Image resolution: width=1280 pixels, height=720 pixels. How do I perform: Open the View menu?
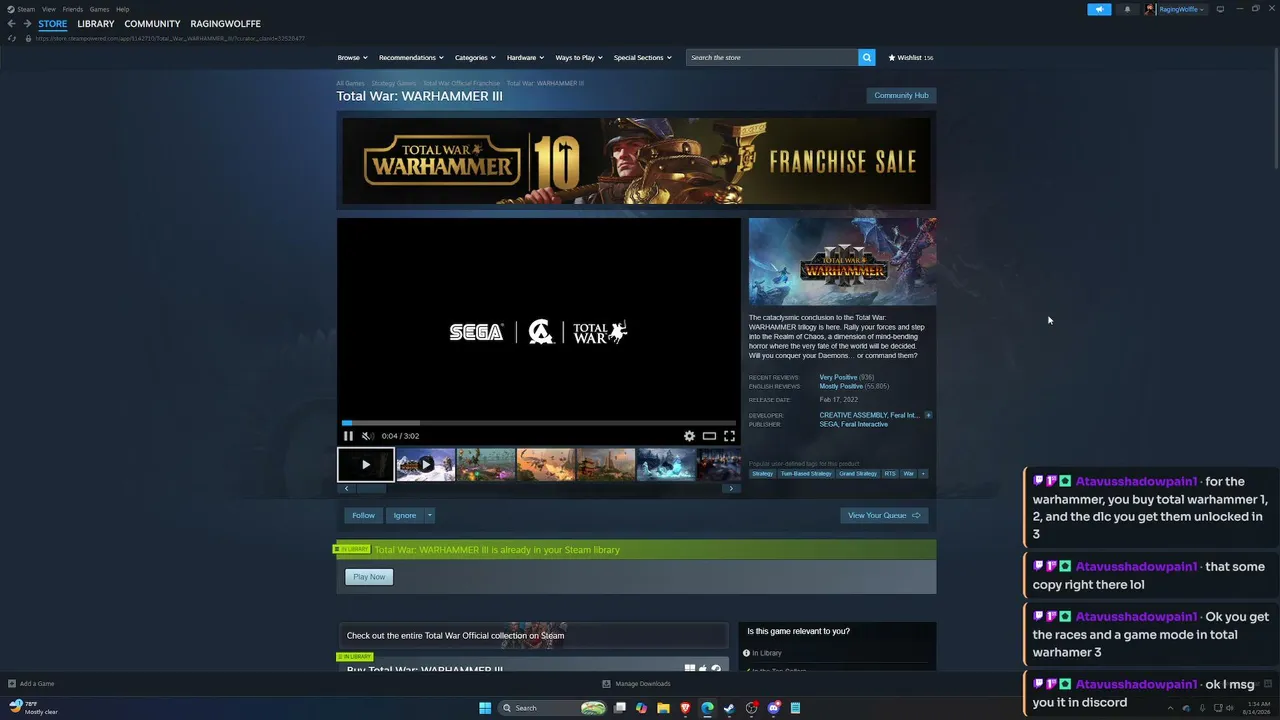48,9
